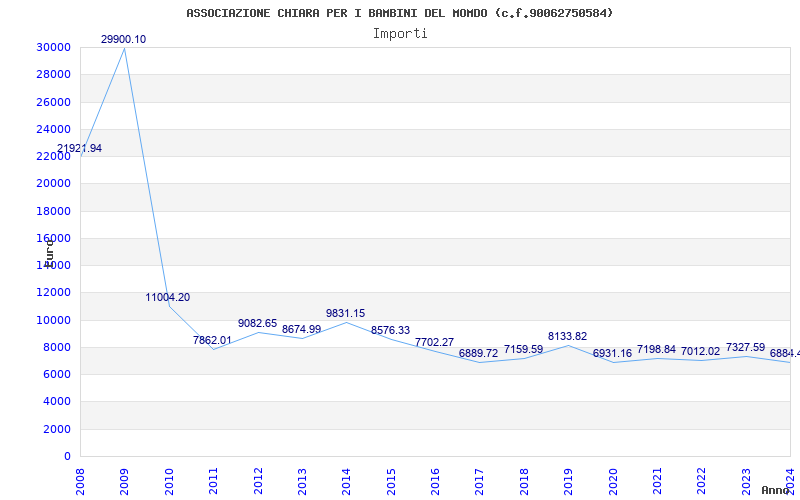Click the 7862.01 value label
The image size is (800, 500).
(x=212, y=340)
